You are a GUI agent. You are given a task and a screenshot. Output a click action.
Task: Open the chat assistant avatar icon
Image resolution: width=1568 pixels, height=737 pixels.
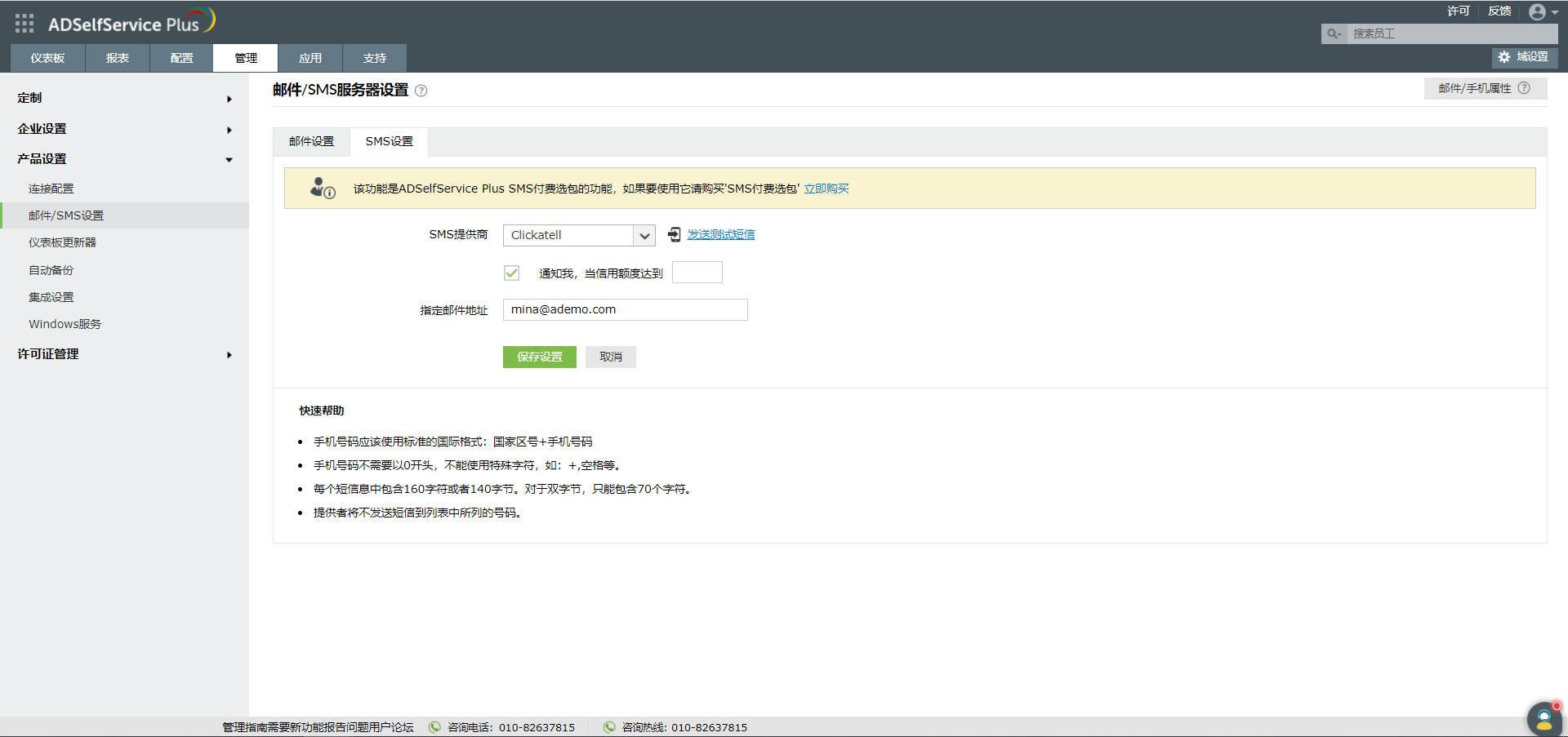1544,719
